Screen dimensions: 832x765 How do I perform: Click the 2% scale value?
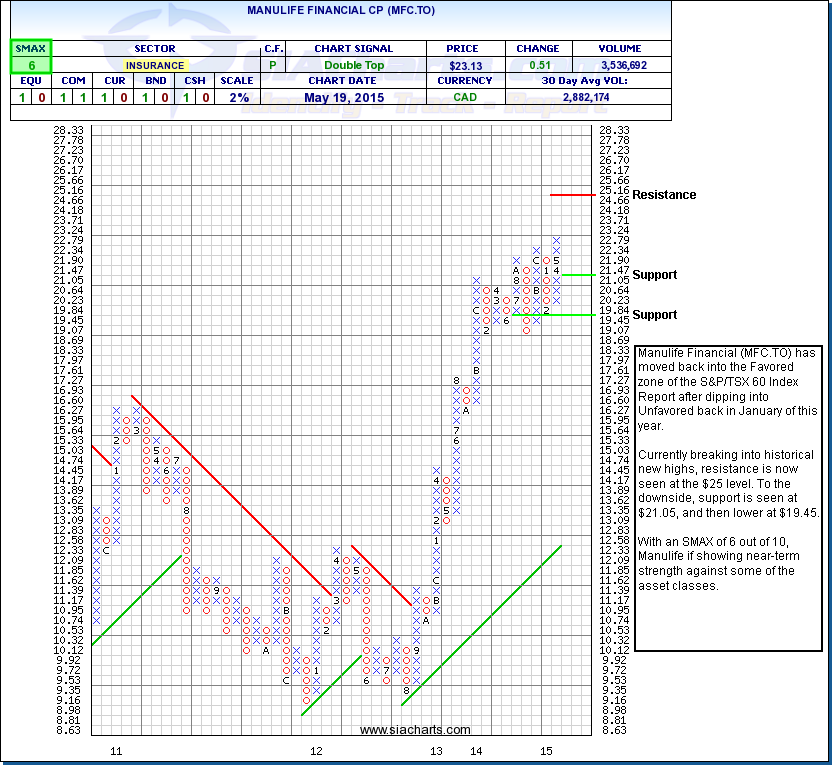(x=240, y=97)
